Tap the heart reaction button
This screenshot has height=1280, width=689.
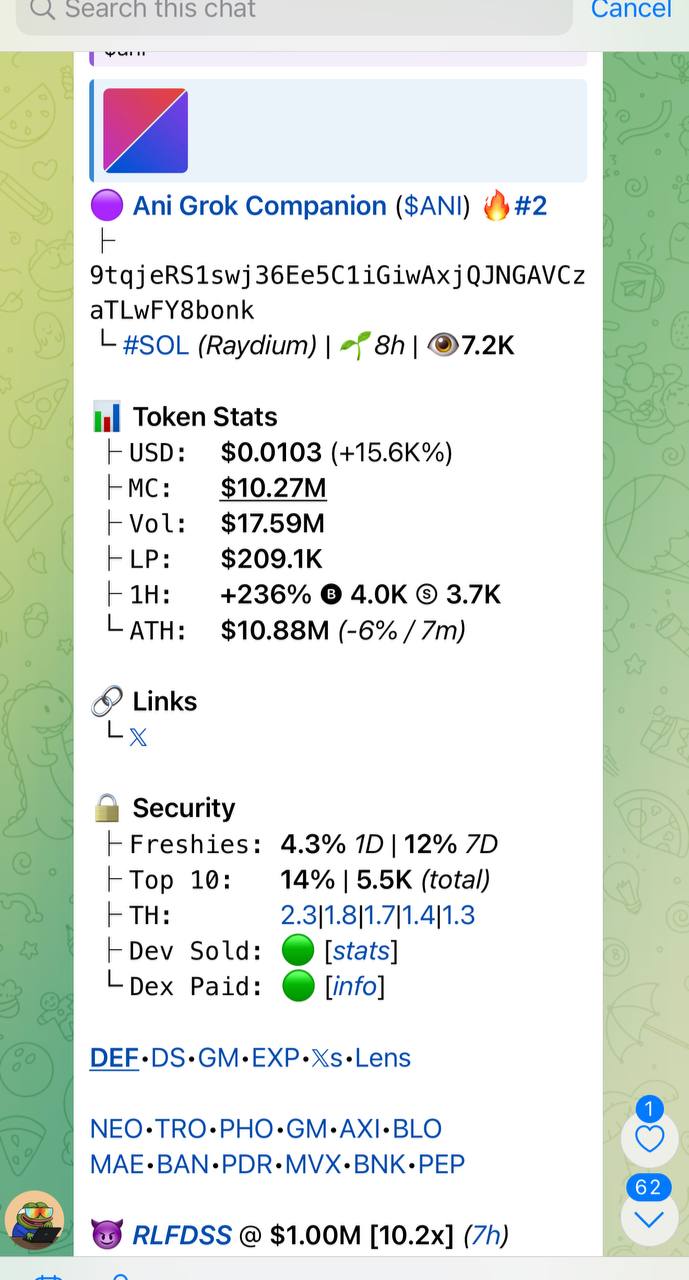pos(650,1138)
